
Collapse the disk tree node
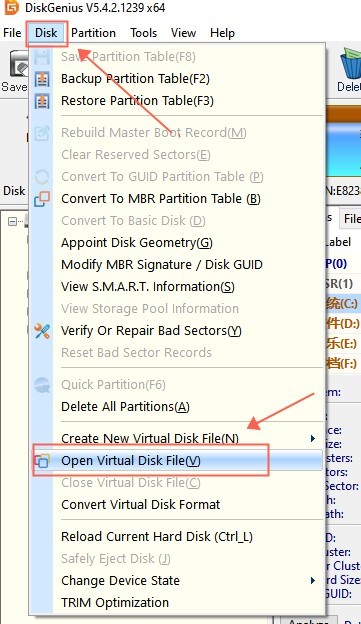point(12,222)
